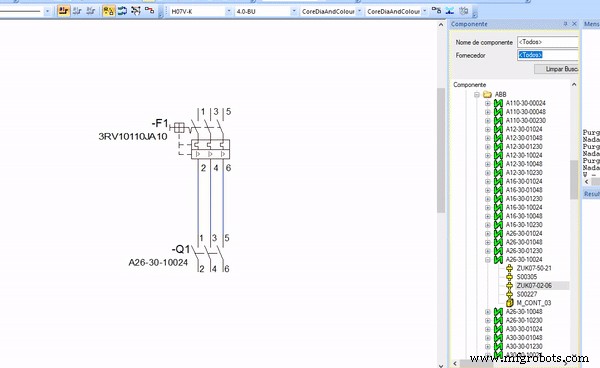Click the yellow highlighted connection mode icon
The width and height of the screenshot is (600, 368).
click(x=109, y=11)
